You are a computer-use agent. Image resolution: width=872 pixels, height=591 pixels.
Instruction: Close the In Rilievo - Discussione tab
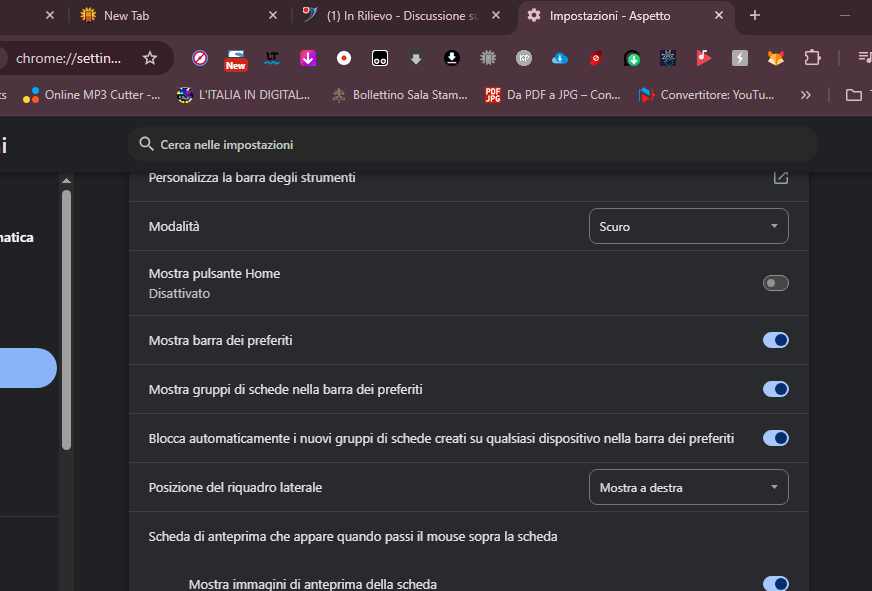pos(496,16)
